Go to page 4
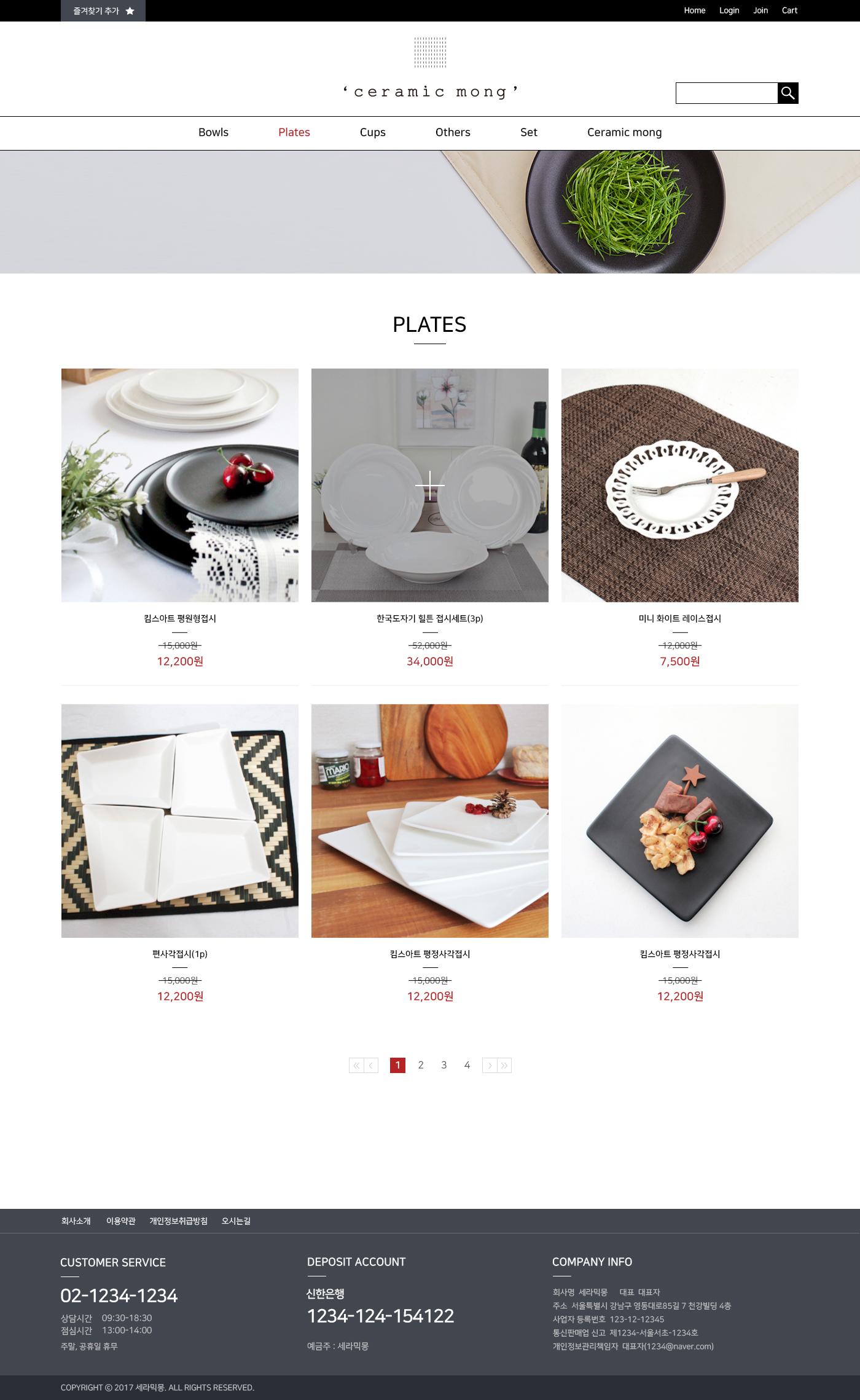 point(467,1065)
